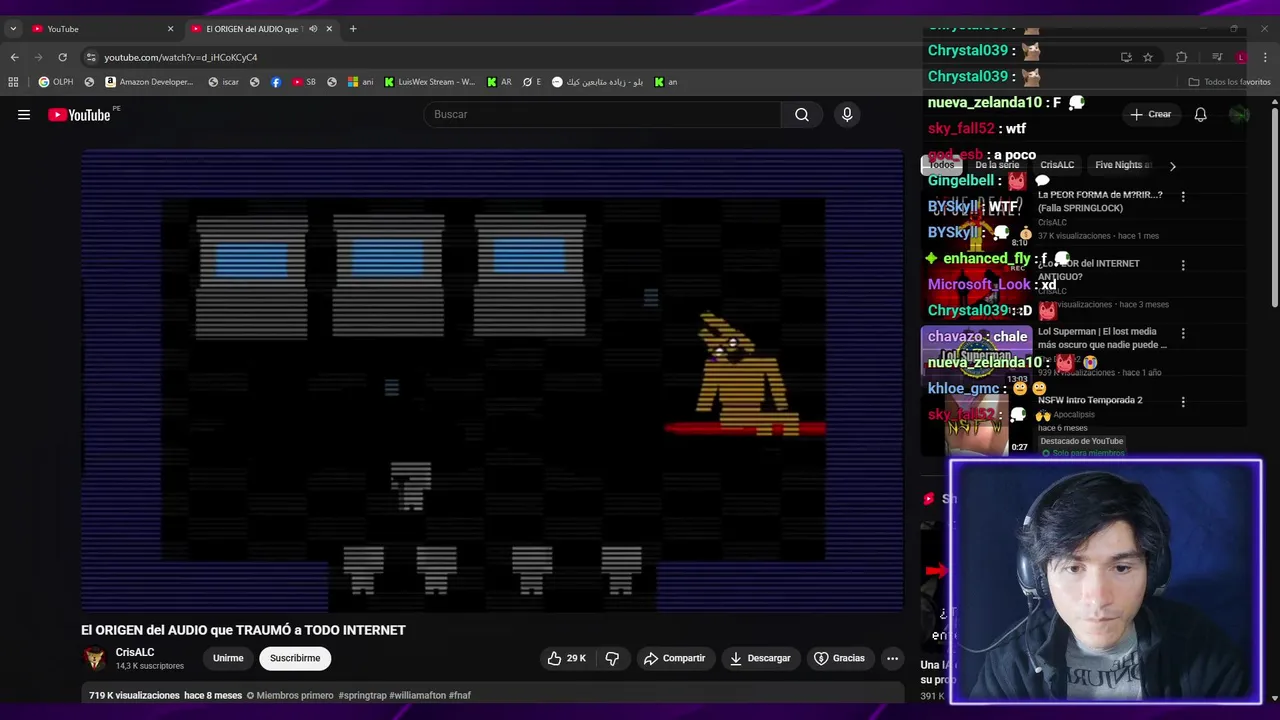1280x720 pixels.
Task: Open the YouTube hamburger guide menu
Action: [x=24, y=115]
